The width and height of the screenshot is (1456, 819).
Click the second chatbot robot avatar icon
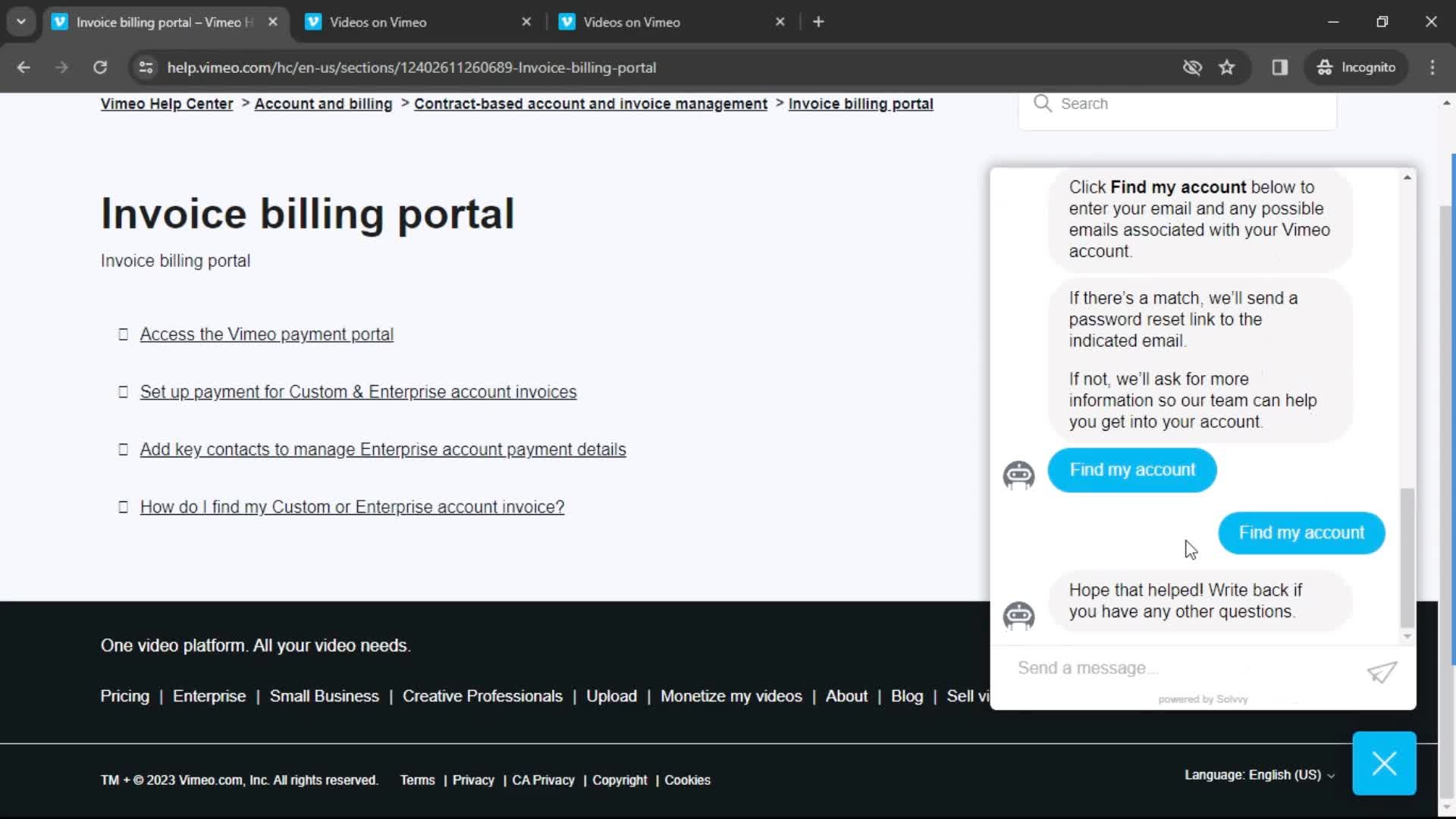(x=1018, y=613)
